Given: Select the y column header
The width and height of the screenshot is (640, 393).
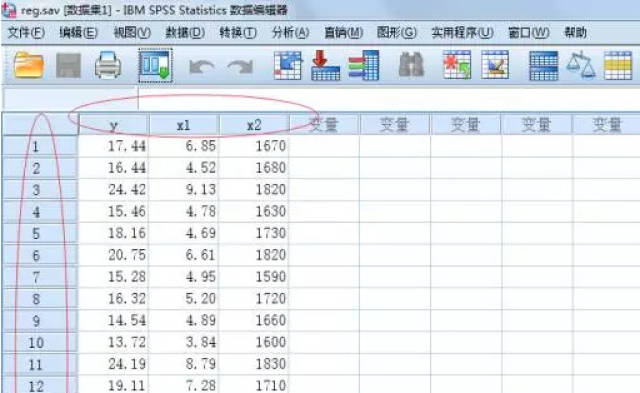Looking at the screenshot, I should [113, 125].
